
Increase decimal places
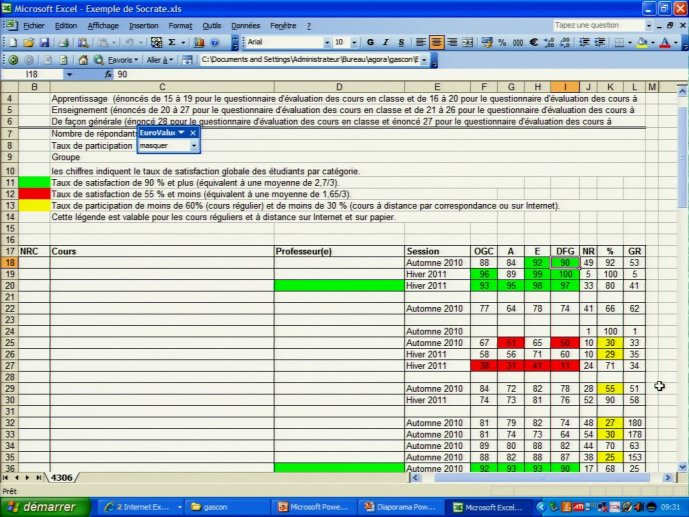549,43
